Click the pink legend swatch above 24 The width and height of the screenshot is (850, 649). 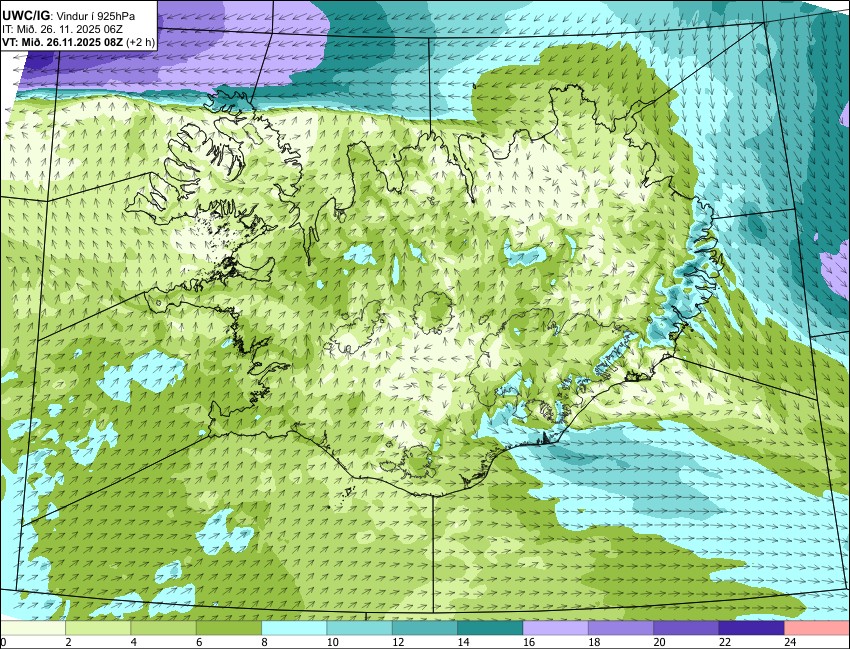pos(816,628)
